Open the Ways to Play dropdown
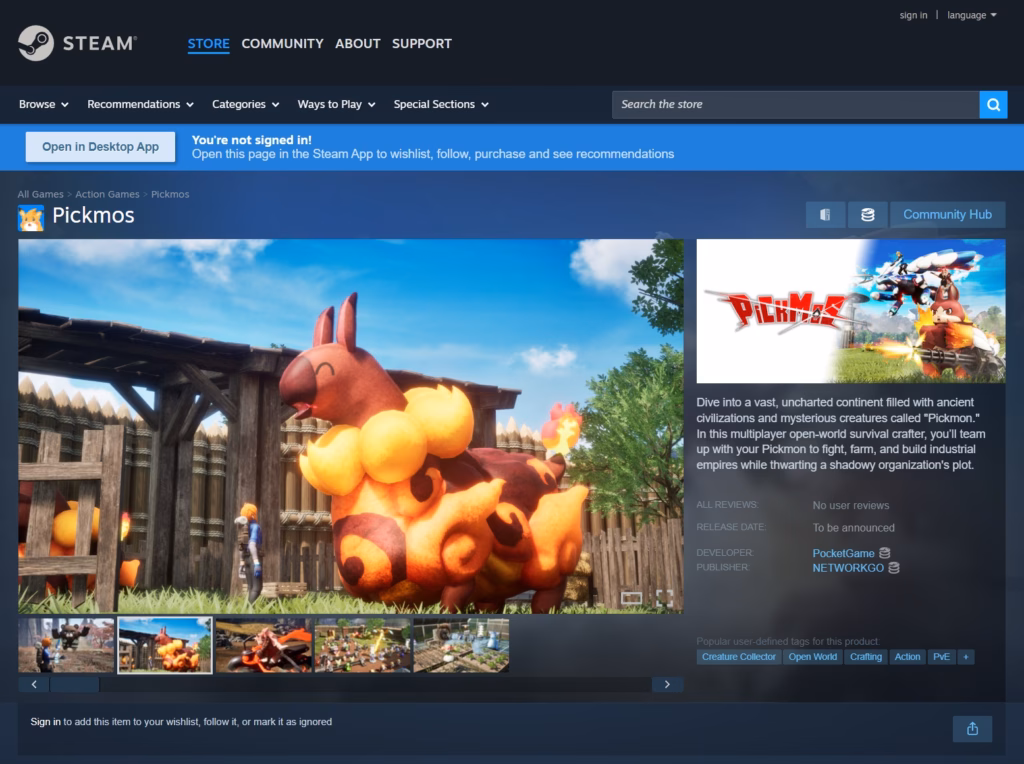 (x=336, y=104)
